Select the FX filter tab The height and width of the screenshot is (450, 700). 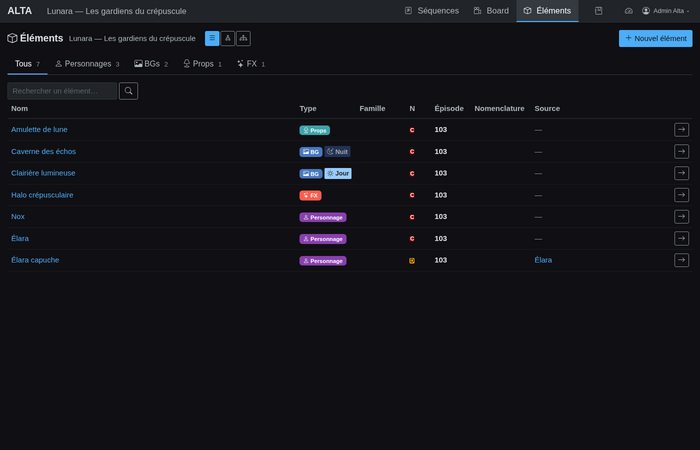tap(250, 64)
